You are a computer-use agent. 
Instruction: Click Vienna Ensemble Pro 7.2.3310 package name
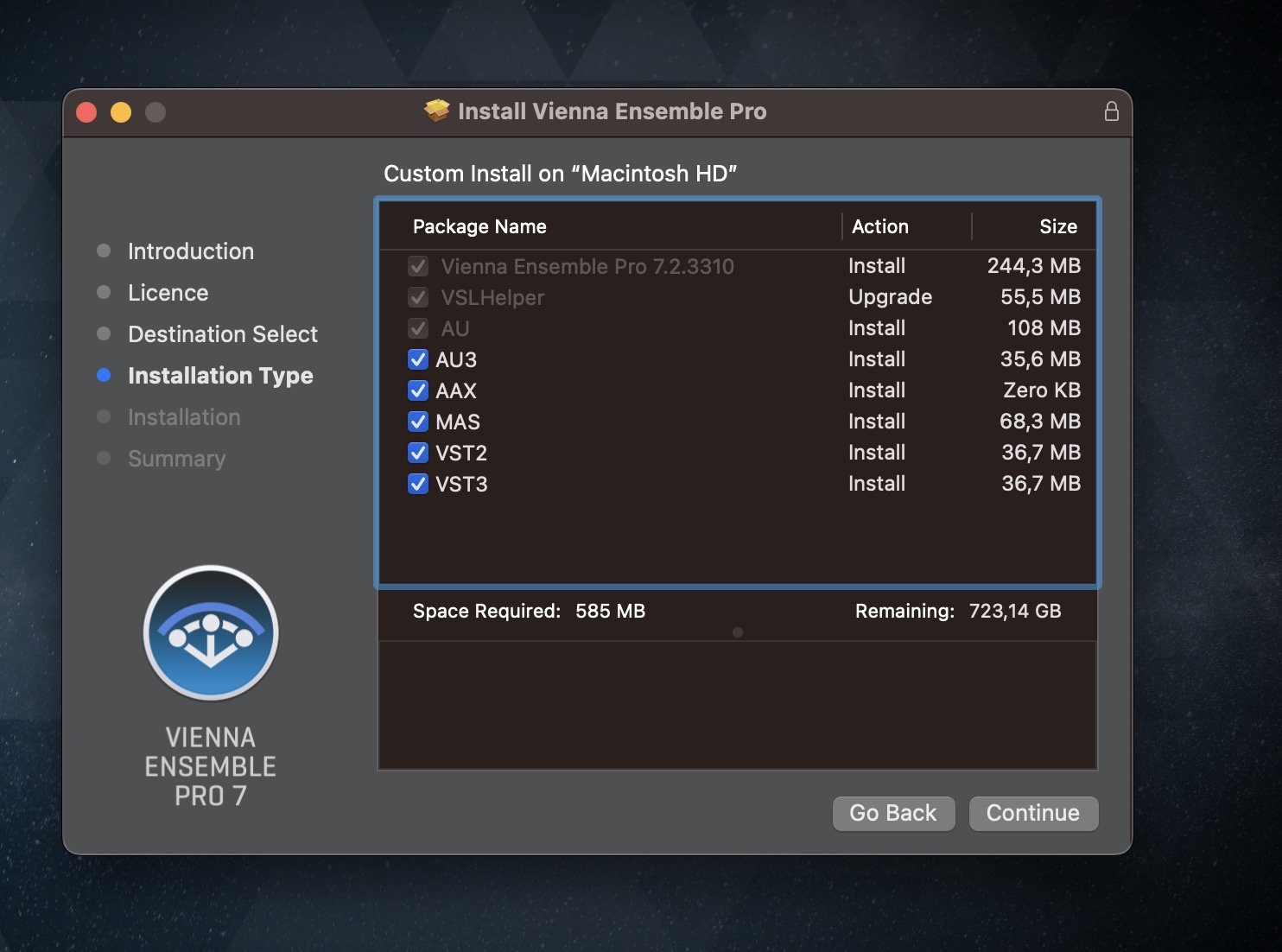pyautogui.click(x=587, y=266)
